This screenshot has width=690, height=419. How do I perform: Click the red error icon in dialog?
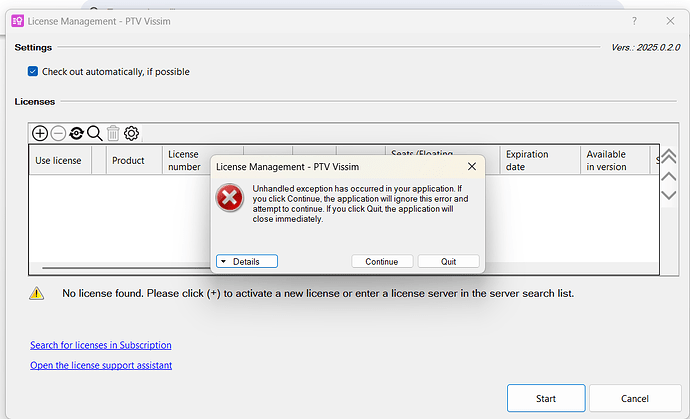(x=229, y=198)
